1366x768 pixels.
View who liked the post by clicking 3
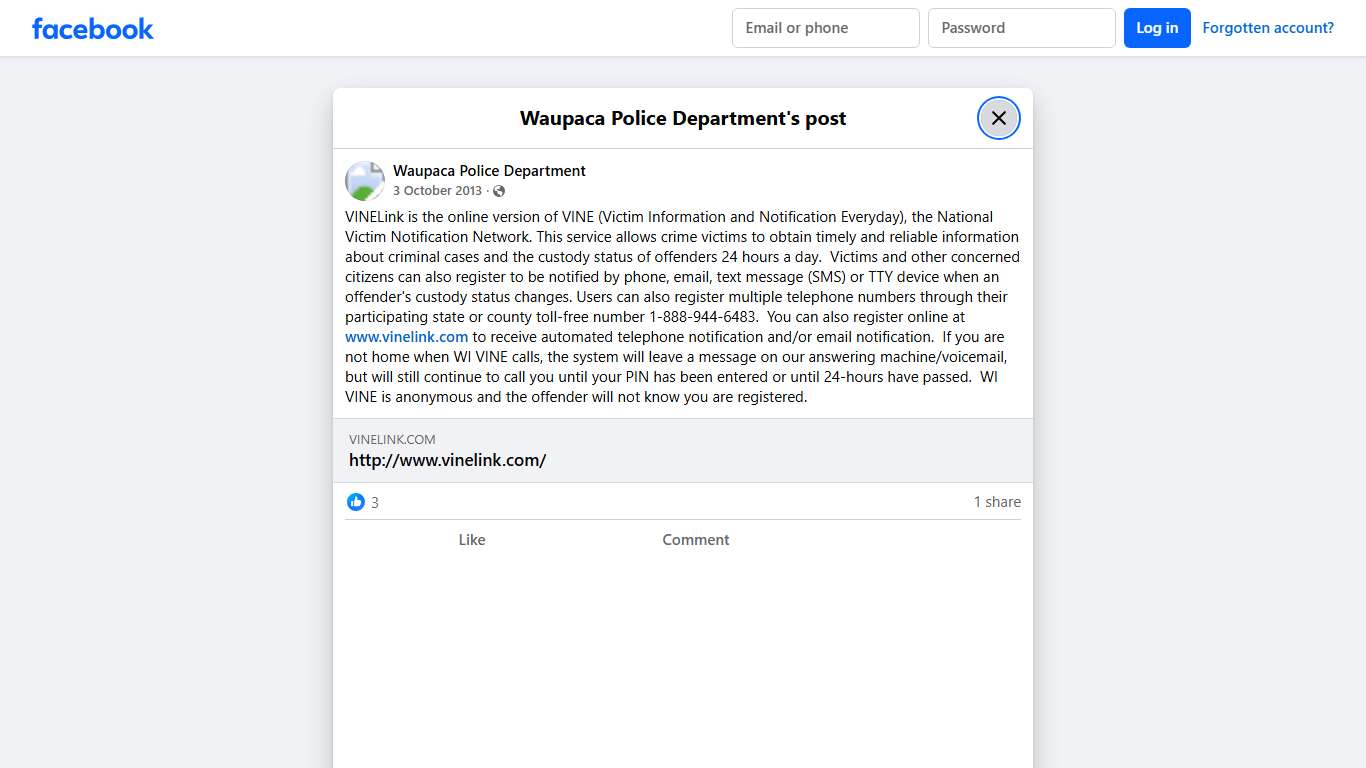click(x=374, y=502)
